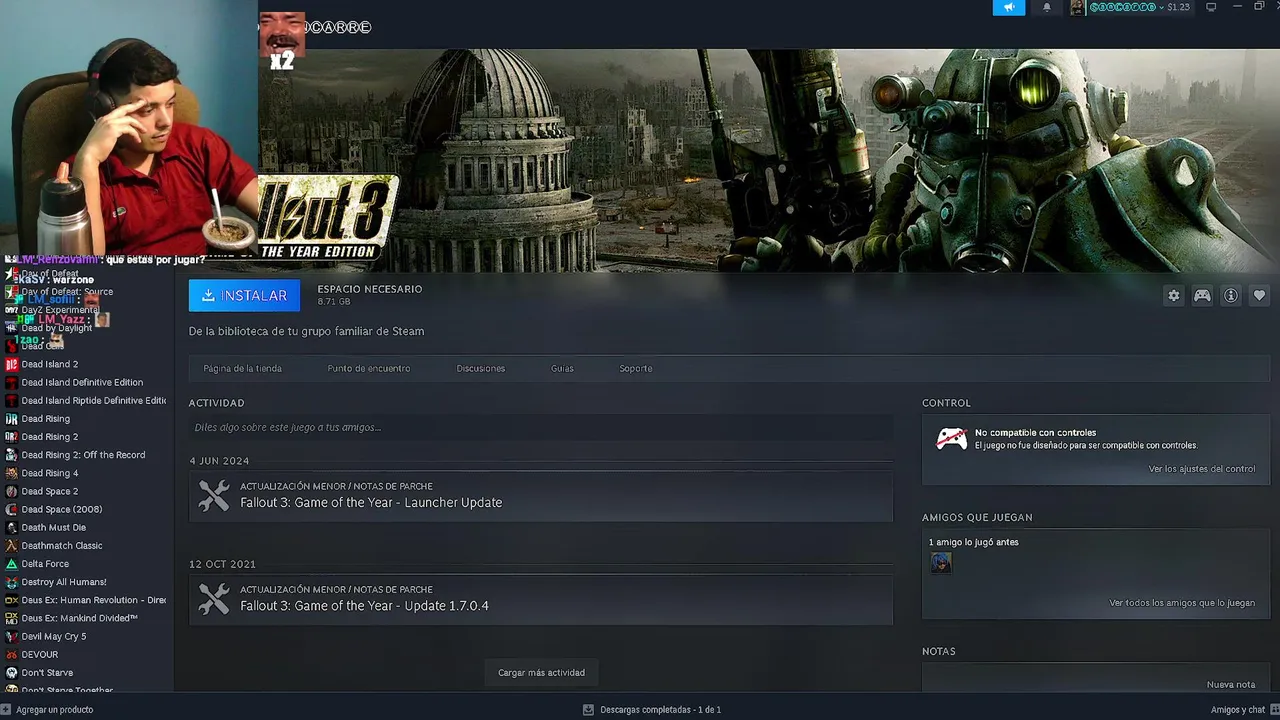Image resolution: width=1280 pixels, height=720 pixels.
Task: Show game information icon
Action: point(1231,296)
